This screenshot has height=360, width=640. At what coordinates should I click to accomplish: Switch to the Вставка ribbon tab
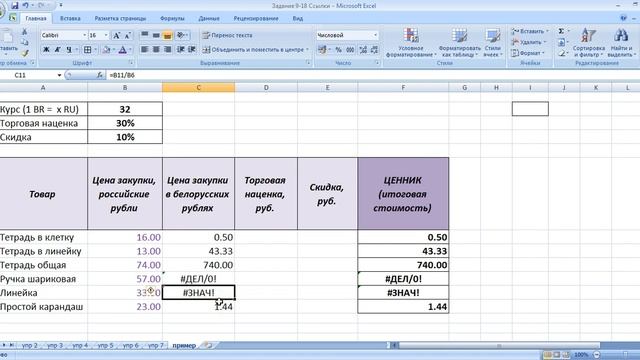tap(70, 18)
